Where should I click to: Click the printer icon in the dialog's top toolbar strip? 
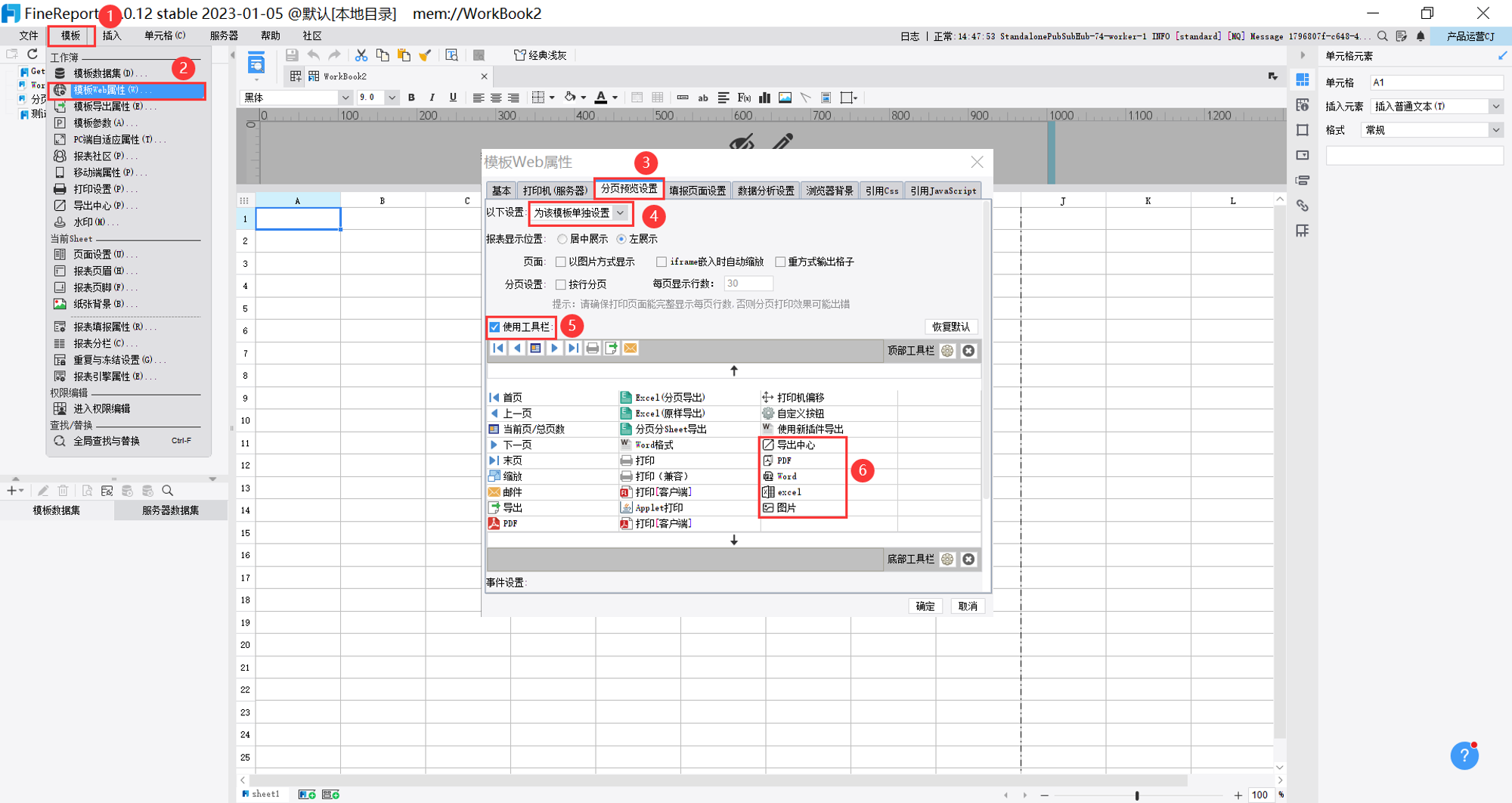coord(593,348)
